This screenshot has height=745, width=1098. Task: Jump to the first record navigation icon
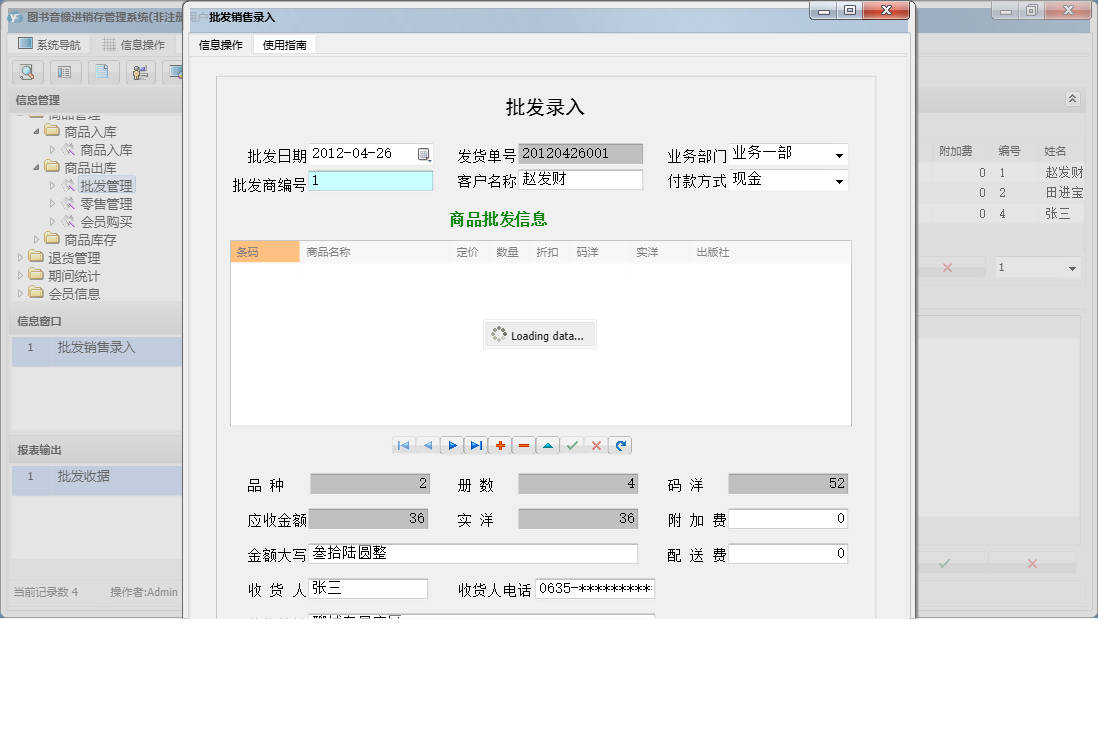(403, 445)
